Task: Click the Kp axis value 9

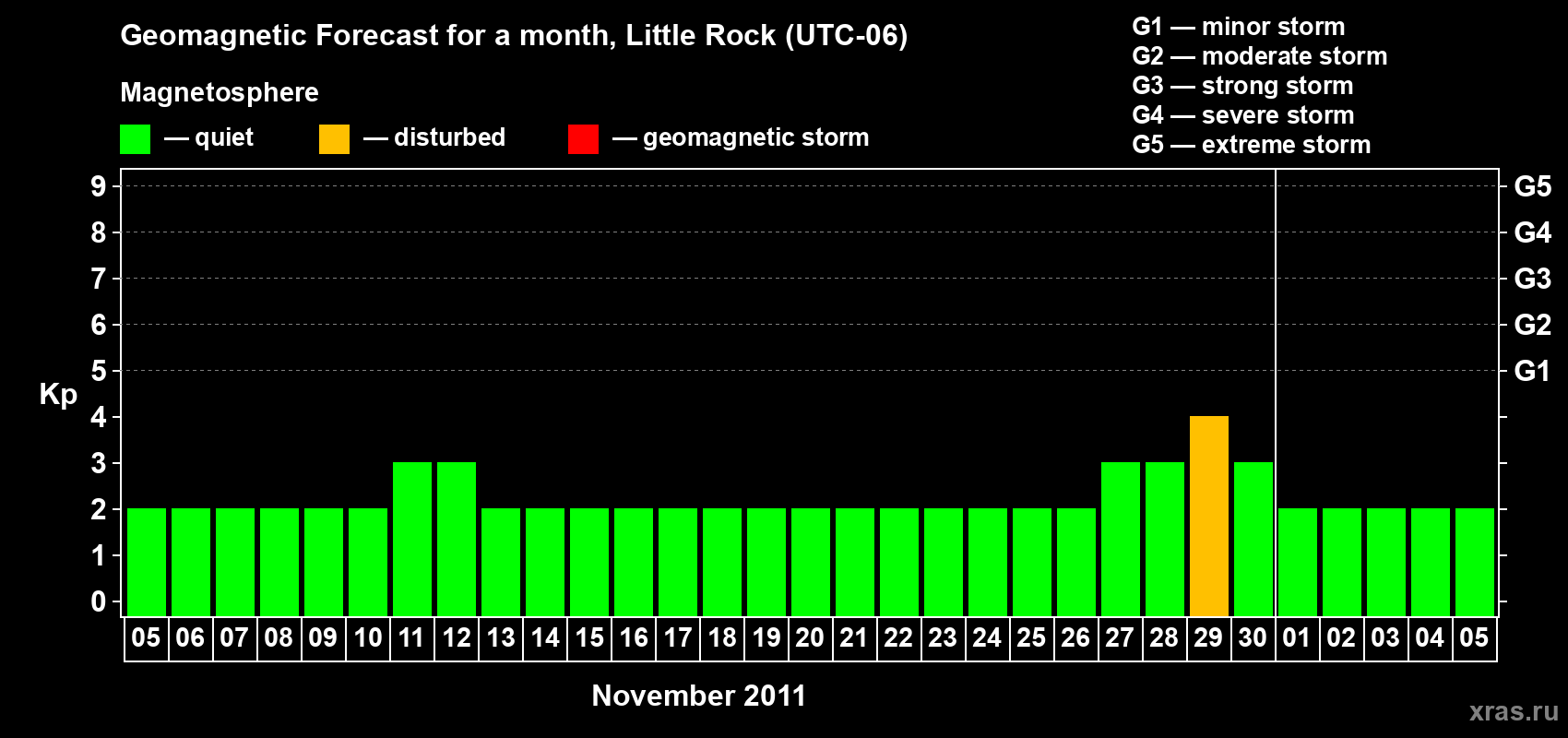Action: [x=99, y=186]
